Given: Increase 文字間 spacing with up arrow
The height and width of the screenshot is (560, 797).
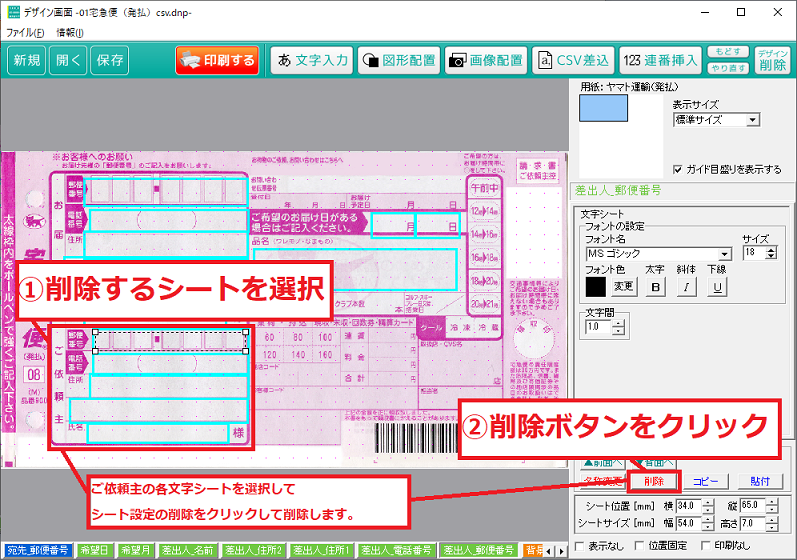Looking at the screenshot, I should pyautogui.click(x=618, y=324).
